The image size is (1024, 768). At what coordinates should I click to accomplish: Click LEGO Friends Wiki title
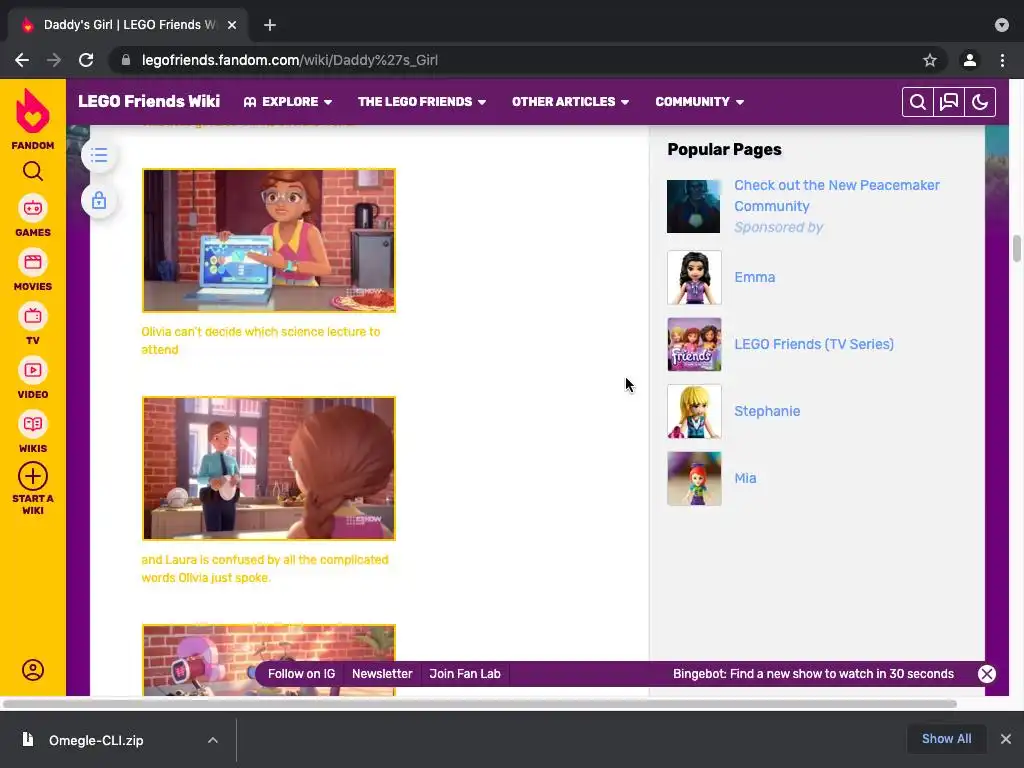(149, 101)
